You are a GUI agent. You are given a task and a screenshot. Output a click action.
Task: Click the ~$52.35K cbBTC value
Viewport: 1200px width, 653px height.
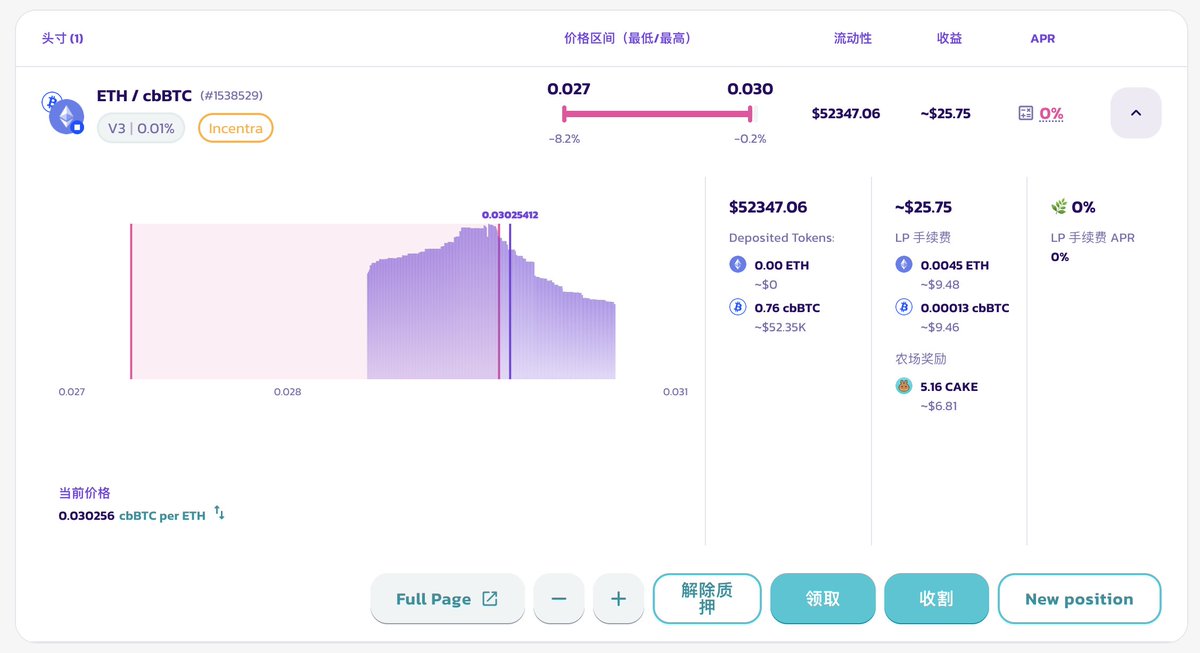coord(781,327)
